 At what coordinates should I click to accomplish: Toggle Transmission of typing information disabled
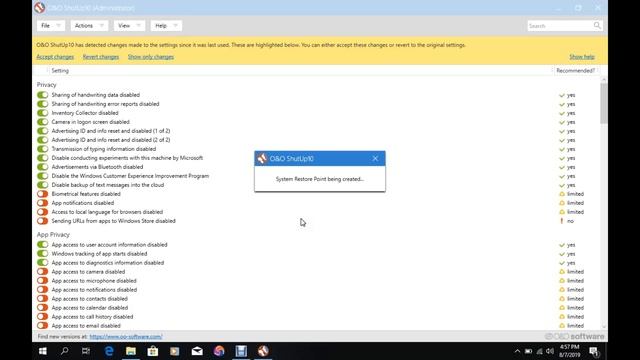42,149
